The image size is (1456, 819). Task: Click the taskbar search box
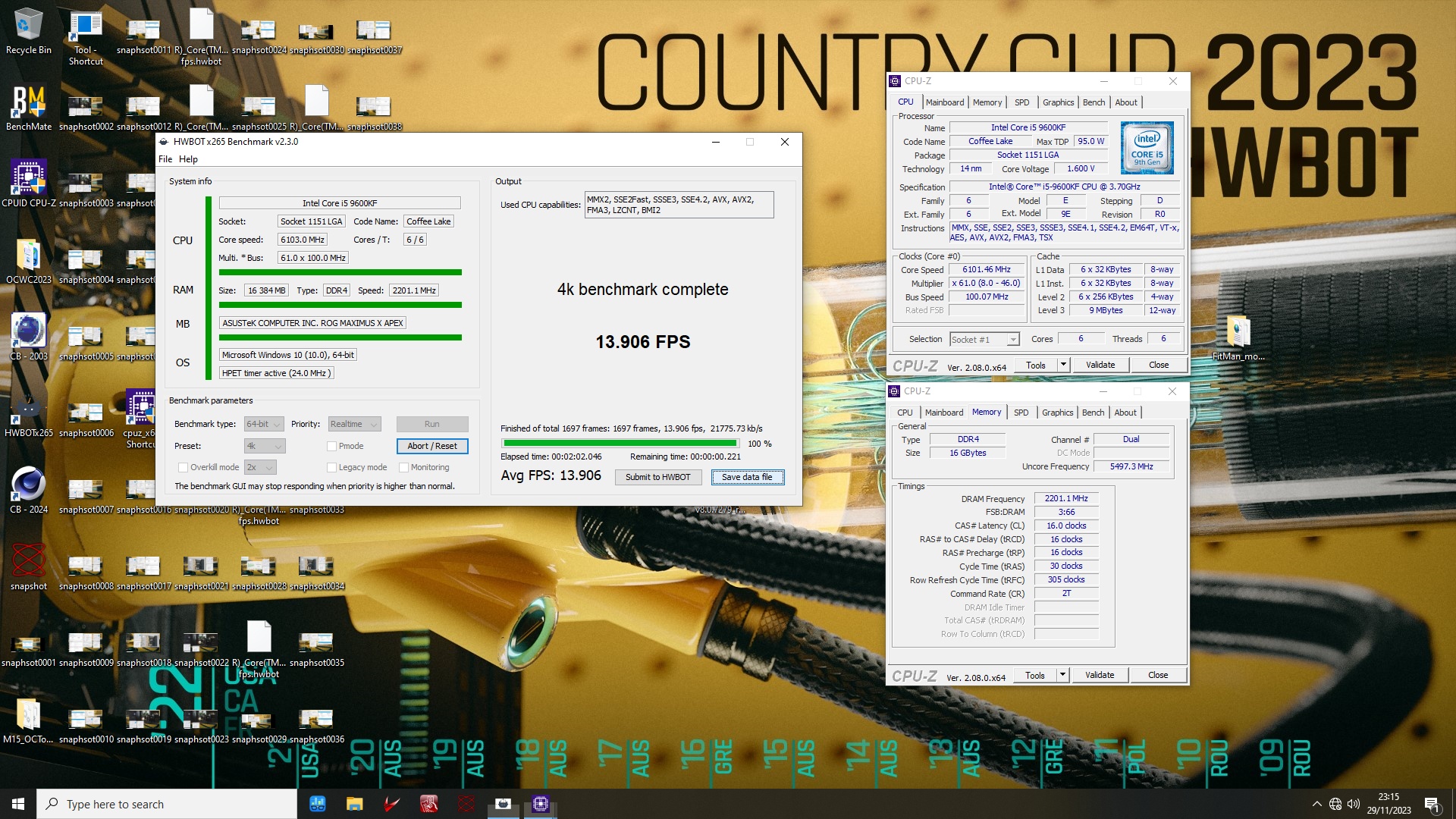(x=167, y=804)
